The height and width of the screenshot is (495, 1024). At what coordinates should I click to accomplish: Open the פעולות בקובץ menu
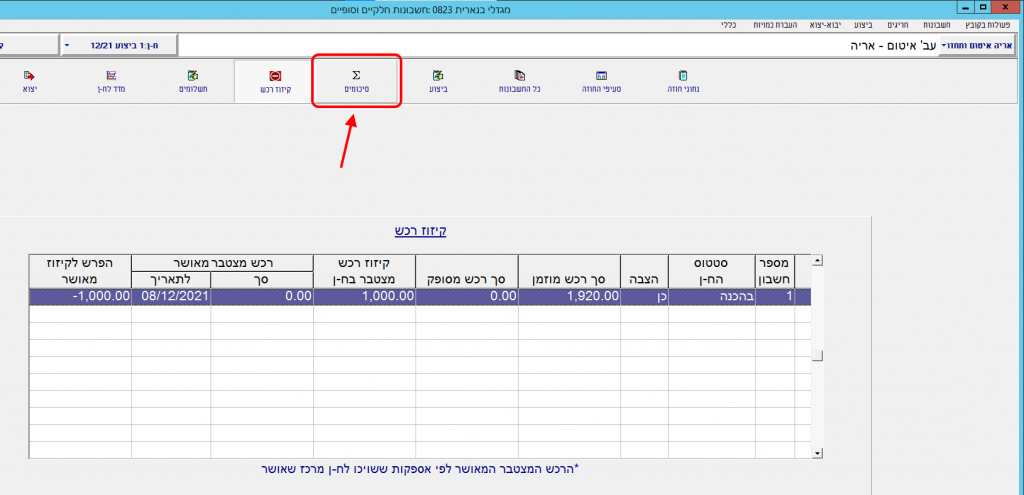(x=992, y=23)
